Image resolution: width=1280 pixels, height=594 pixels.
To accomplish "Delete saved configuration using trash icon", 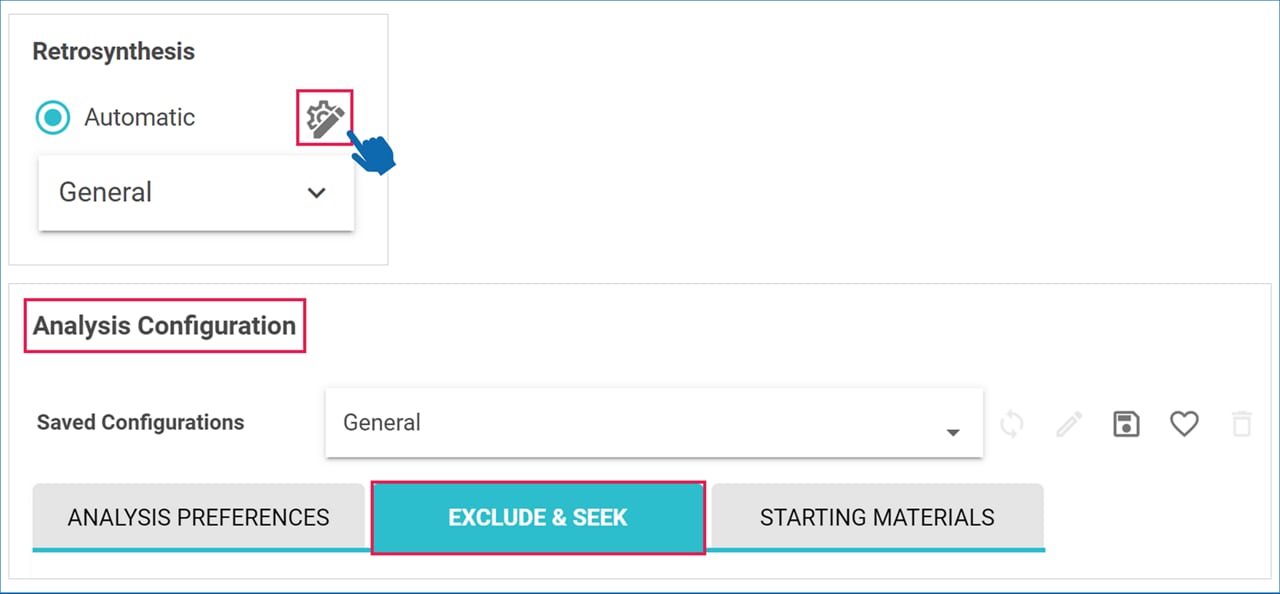I will [x=1241, y=424].
